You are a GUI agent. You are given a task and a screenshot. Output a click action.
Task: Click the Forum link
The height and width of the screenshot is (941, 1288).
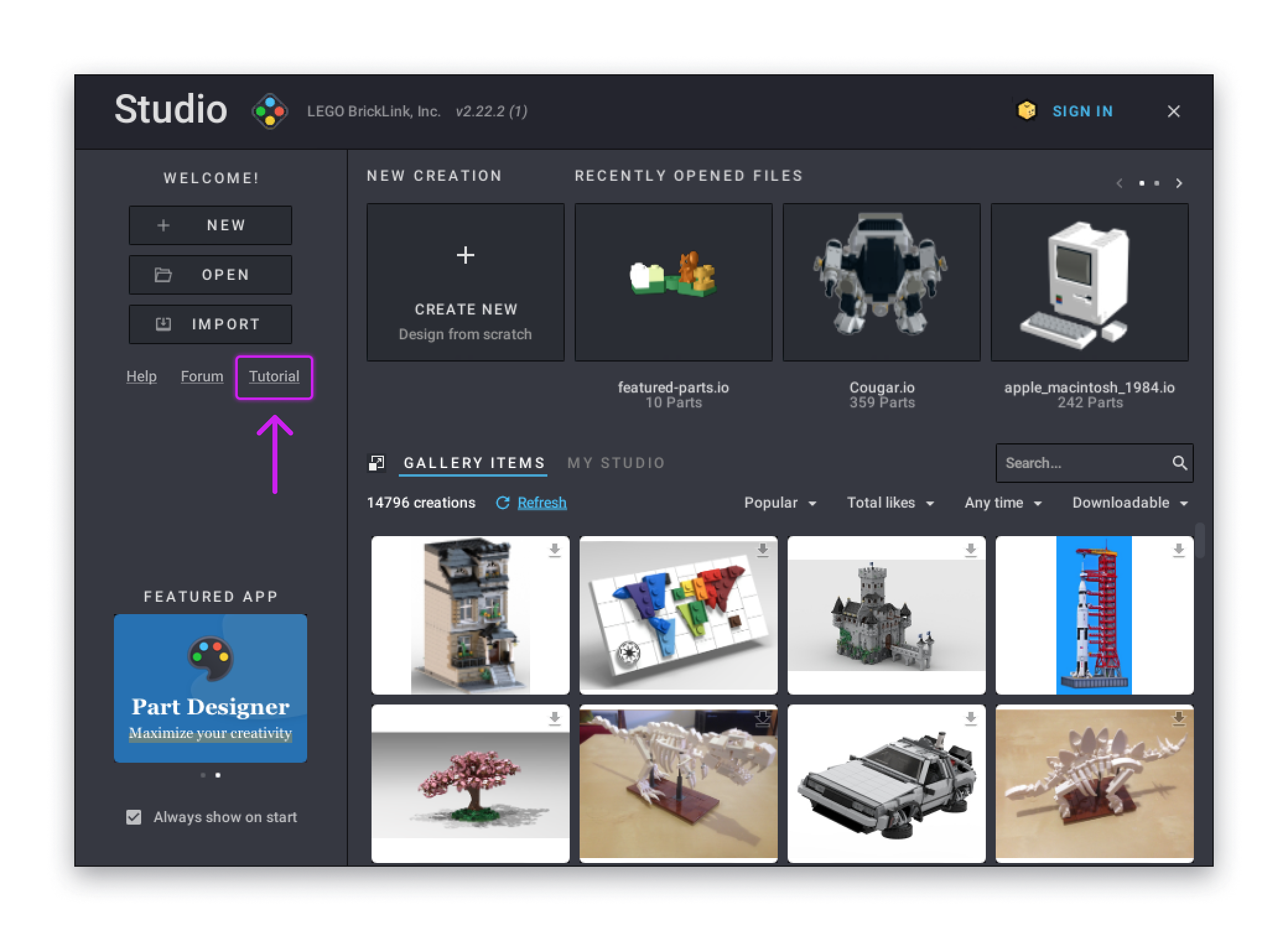click(201, 376)
